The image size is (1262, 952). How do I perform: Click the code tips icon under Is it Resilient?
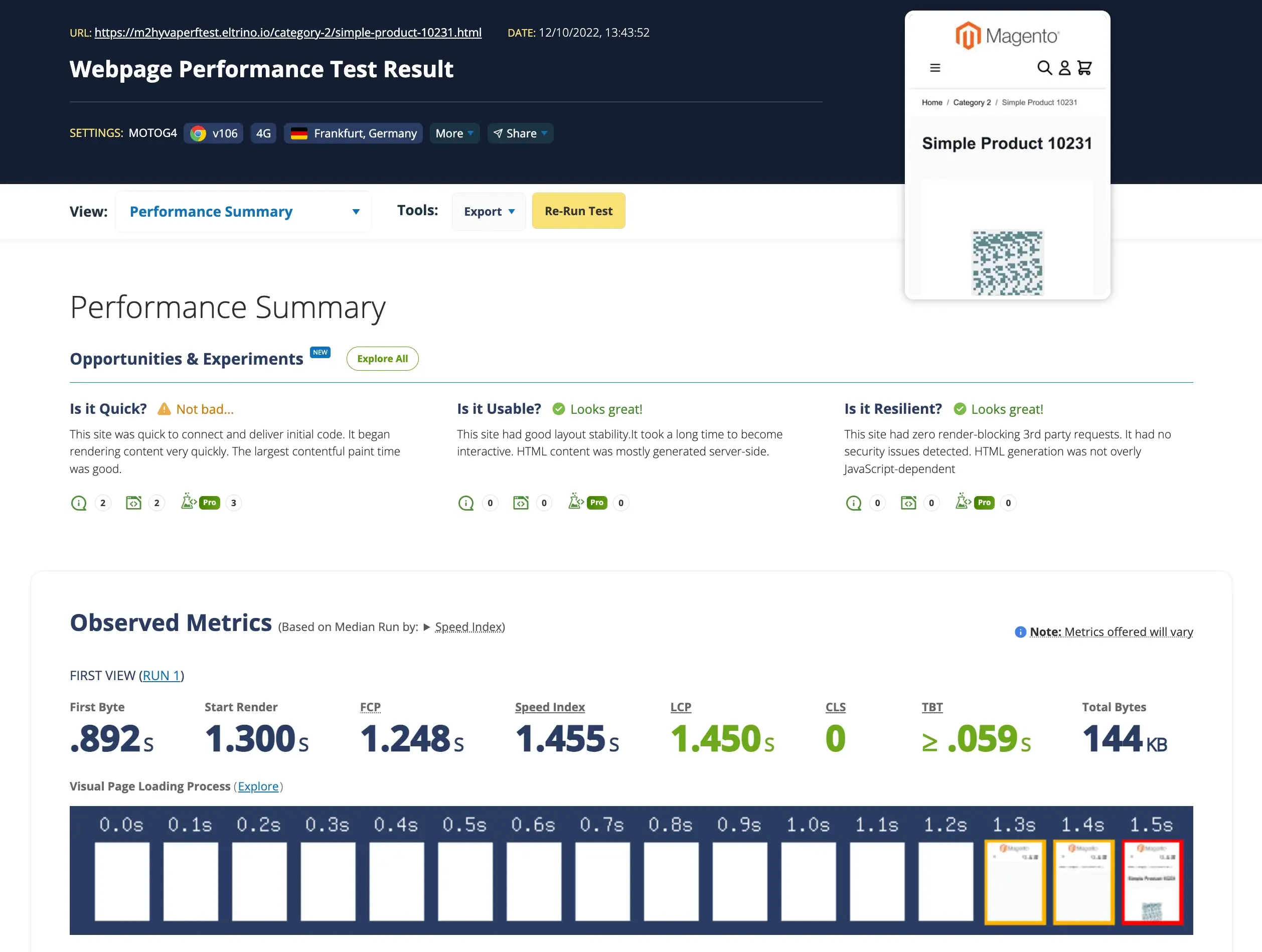click(908, 503)
